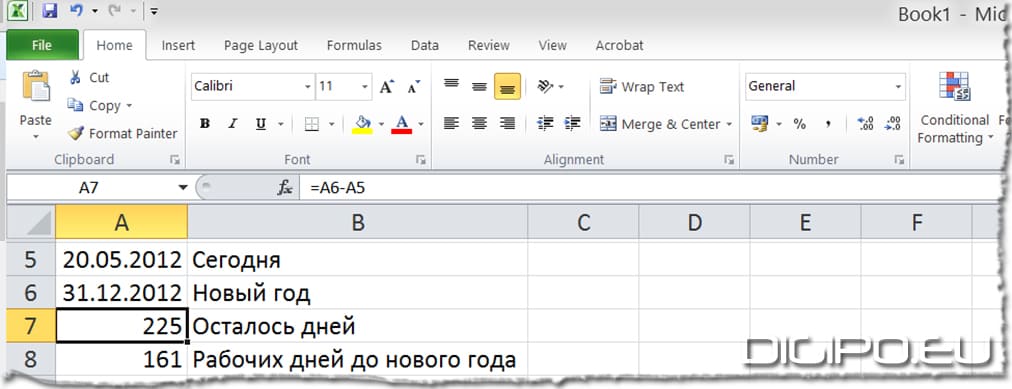Increase font size with Grow Font
1012x389 pixels.
click(x=387, y=86)
